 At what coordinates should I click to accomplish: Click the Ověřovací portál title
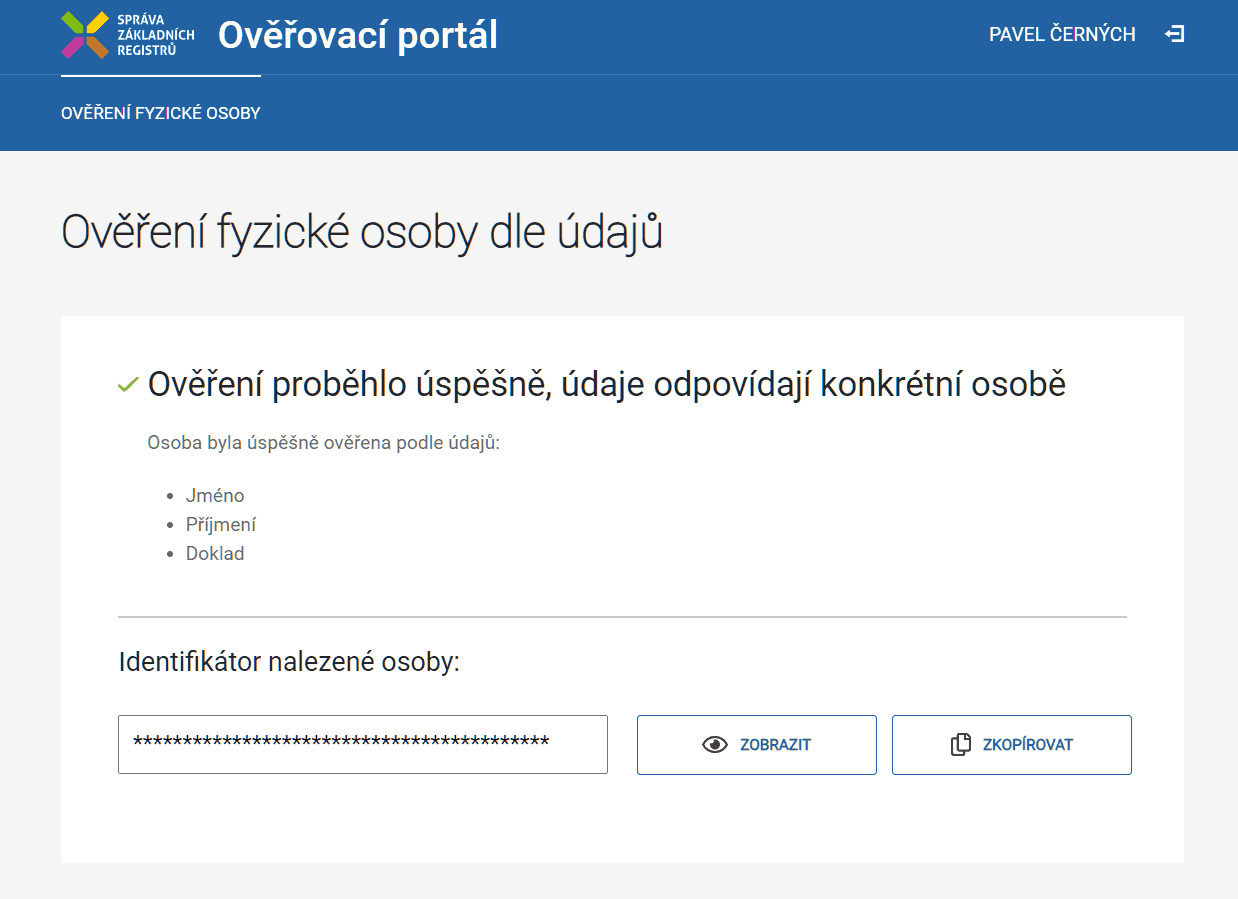(358, 36)
